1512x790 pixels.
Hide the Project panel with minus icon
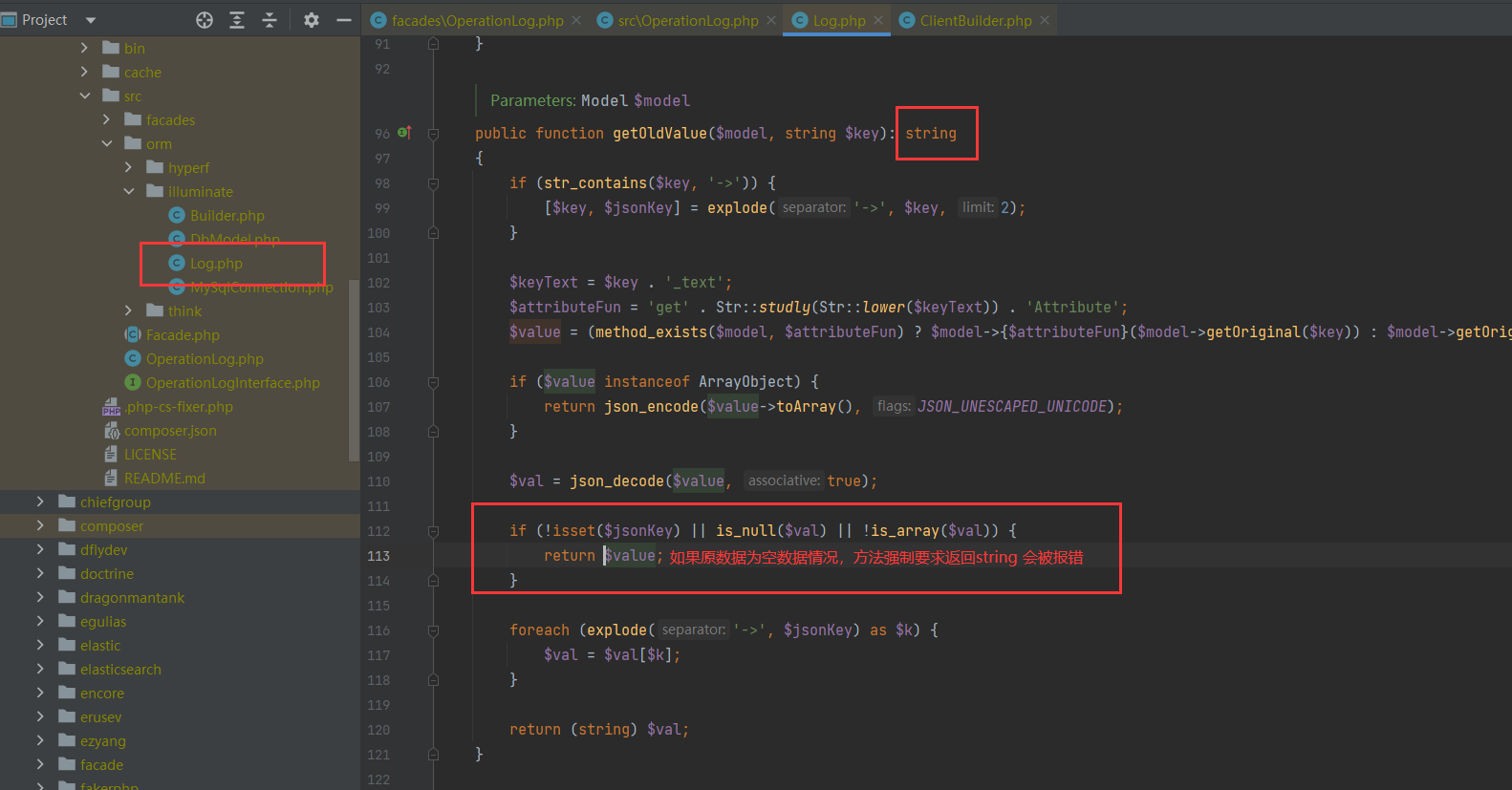pos(344,20)
